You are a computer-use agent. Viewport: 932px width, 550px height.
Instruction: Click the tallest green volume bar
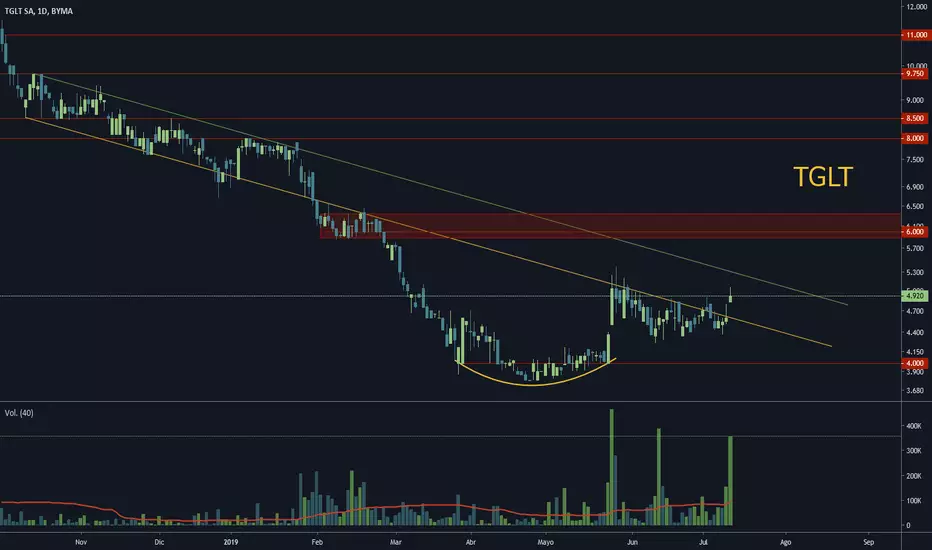point(612,467)
